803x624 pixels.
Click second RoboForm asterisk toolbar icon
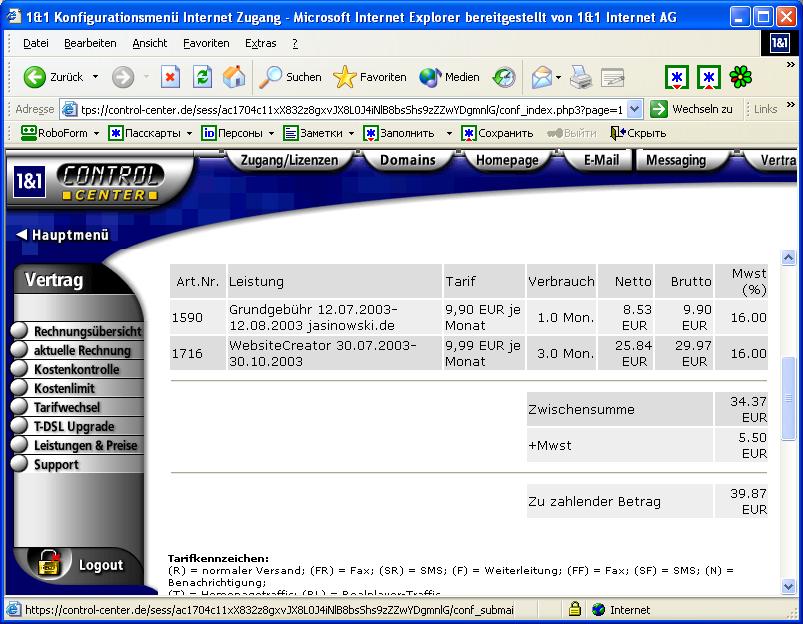click(x=709, y=77)
